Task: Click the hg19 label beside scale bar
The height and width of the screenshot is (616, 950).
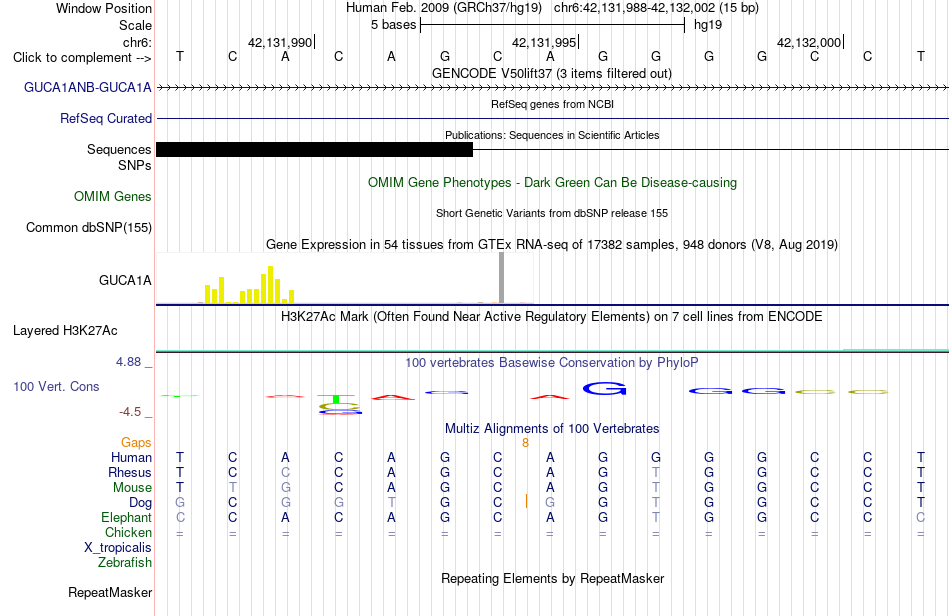Action: (708, 25)
